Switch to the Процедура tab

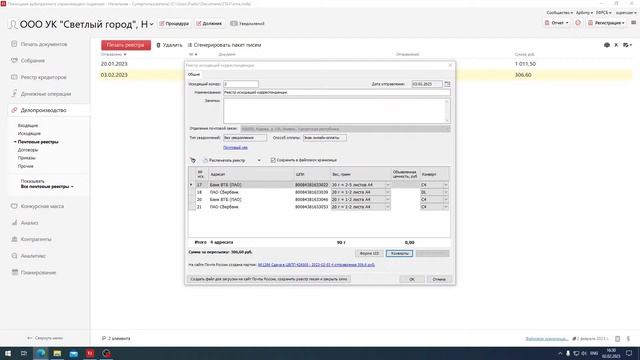point(174,24)
